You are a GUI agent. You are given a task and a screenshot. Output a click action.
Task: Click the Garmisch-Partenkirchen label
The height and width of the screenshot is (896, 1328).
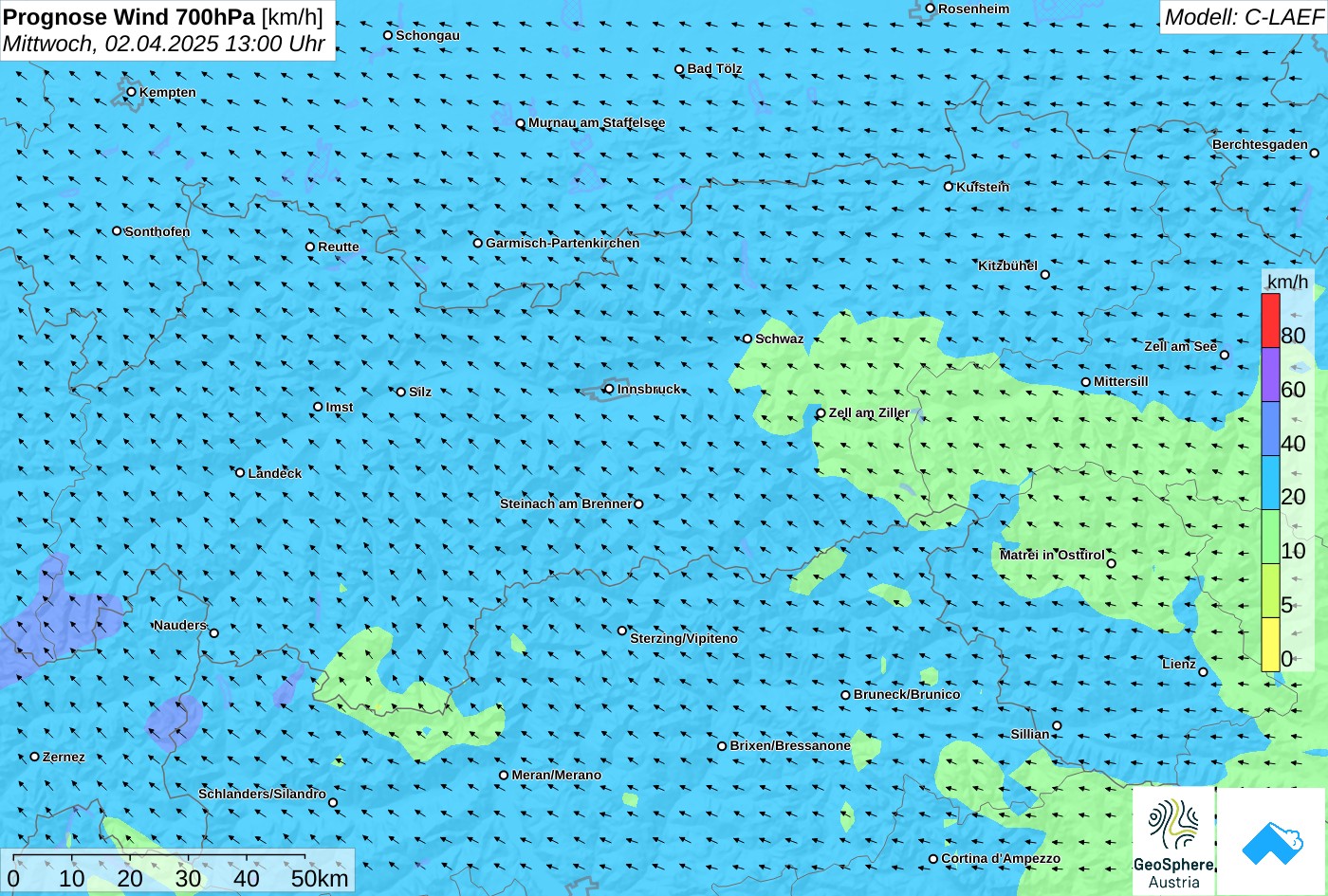563,244
